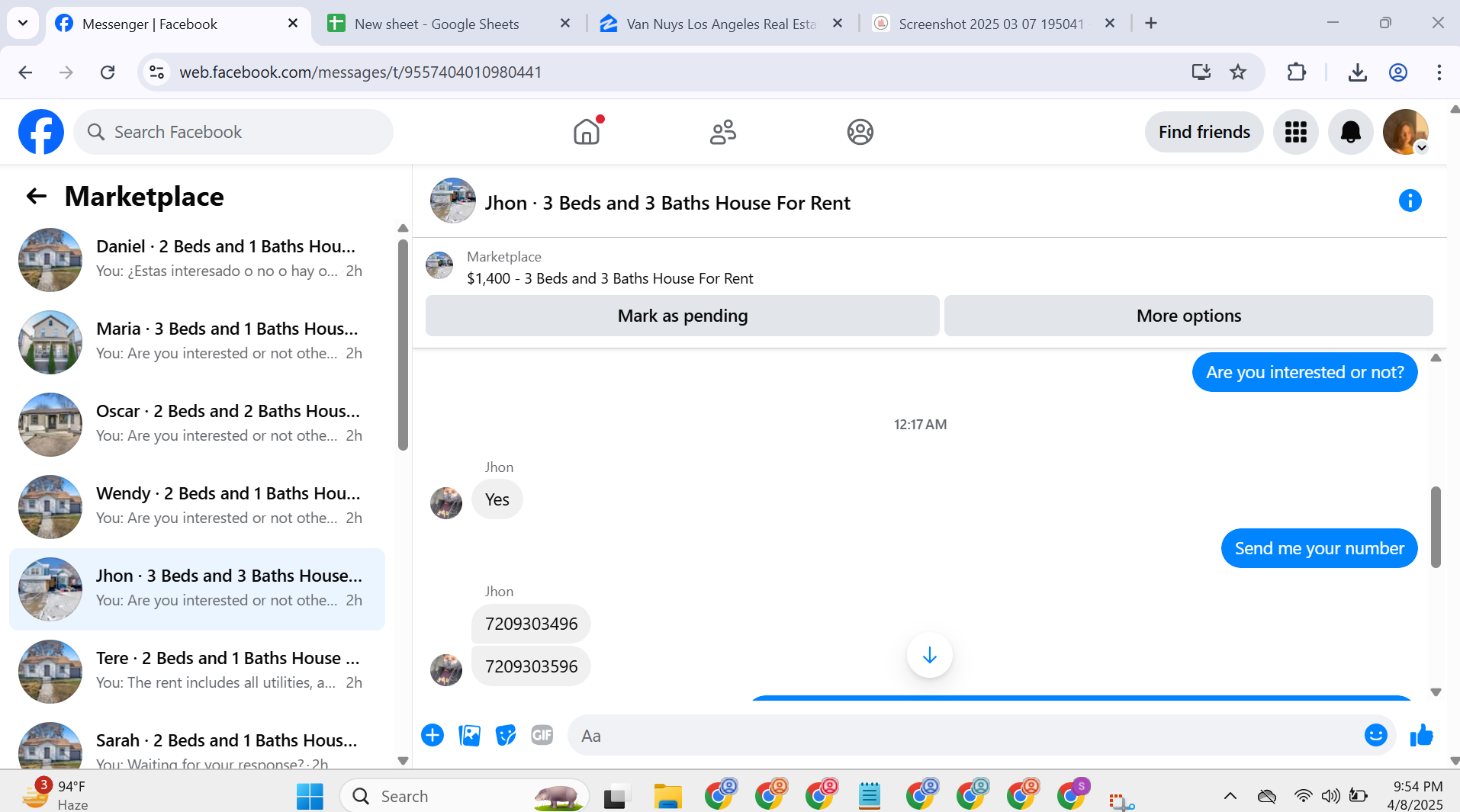Choose a sticker from the composer

point(506,735)
